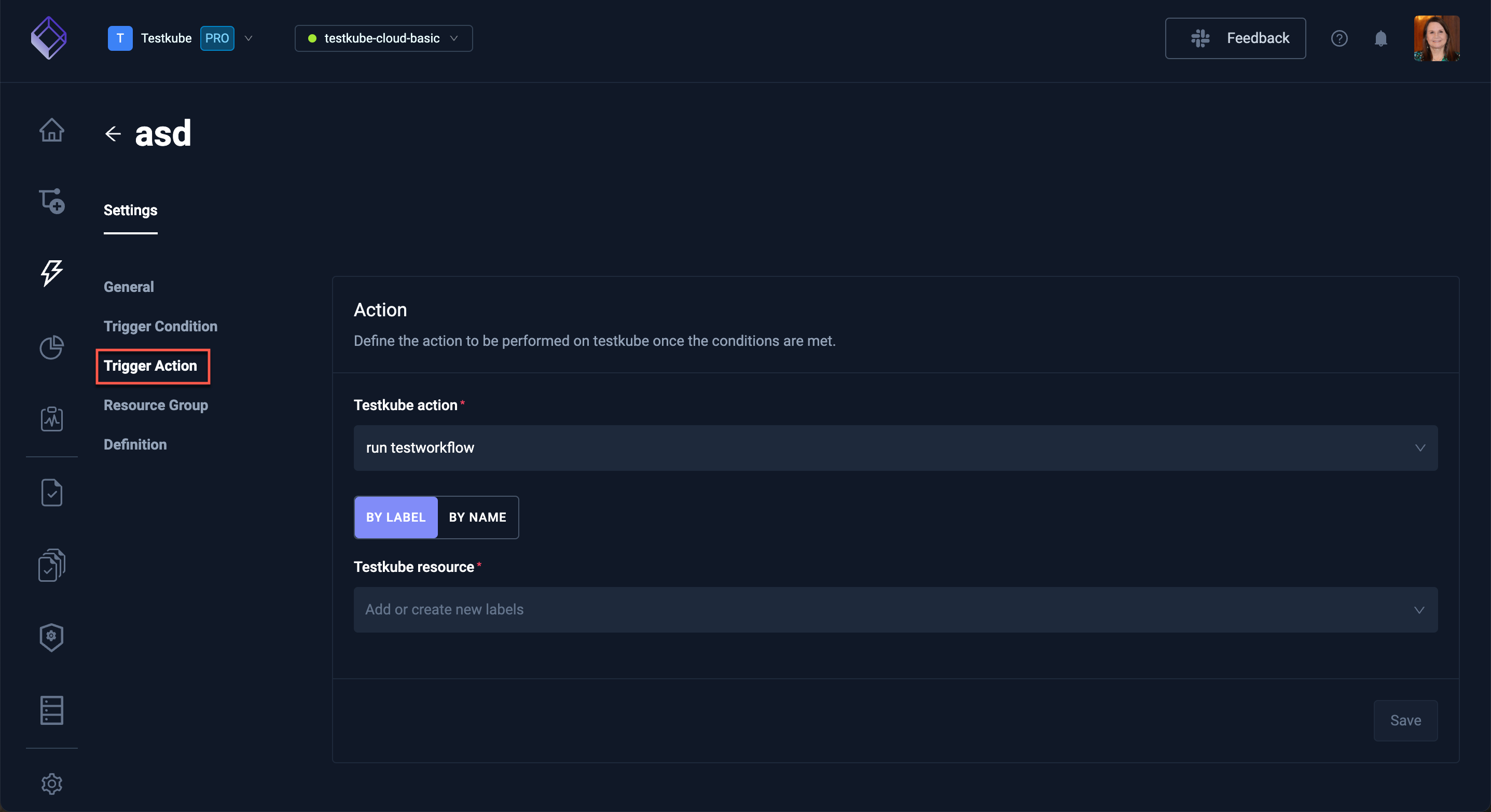Open the Resource Group settings section
The width and height of the screenshot is (1491, 812).
156,405
